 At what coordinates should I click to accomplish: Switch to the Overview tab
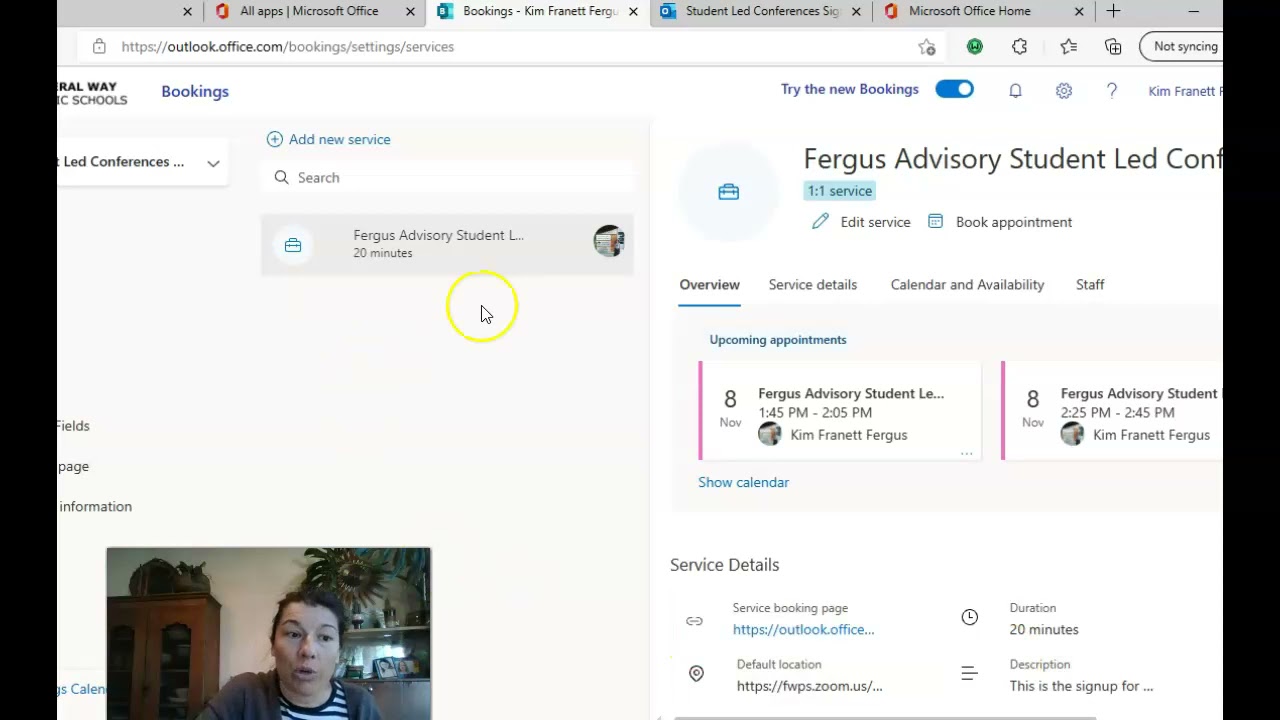709,285
